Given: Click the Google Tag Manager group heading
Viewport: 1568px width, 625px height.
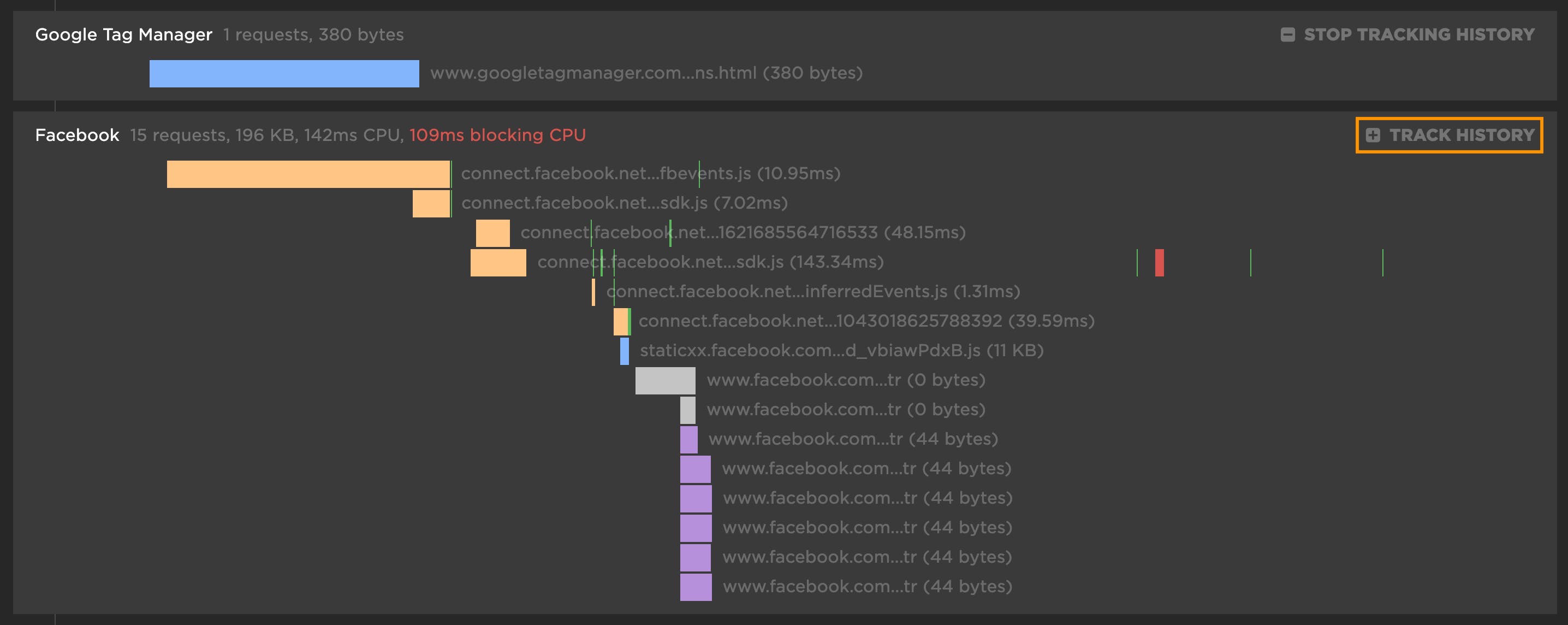Looking at the screenshot, I should pyautogui.click(x=123, y=35).
